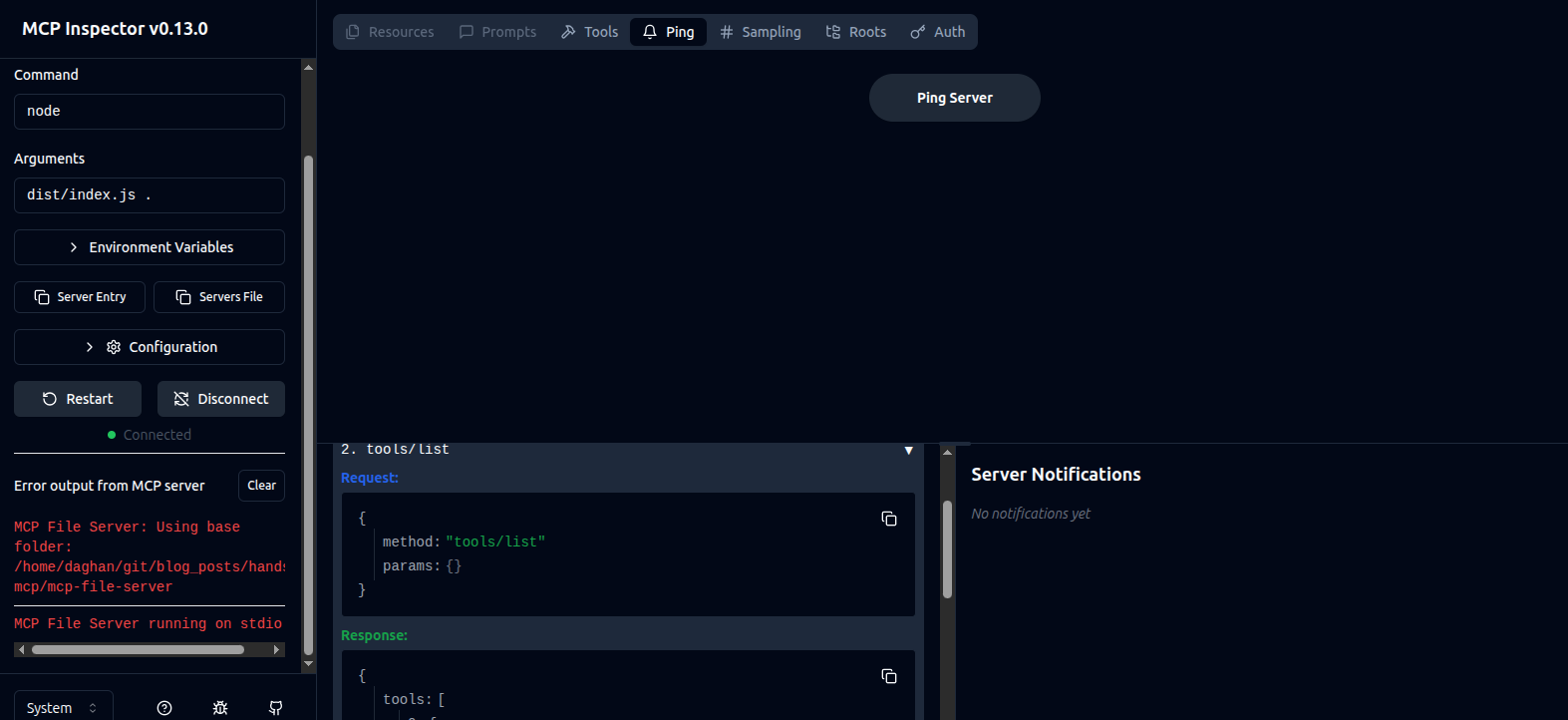Click the history panel vertical scrollbar
The height and width of the screenshot is (720, 1568).
[947, 548]
